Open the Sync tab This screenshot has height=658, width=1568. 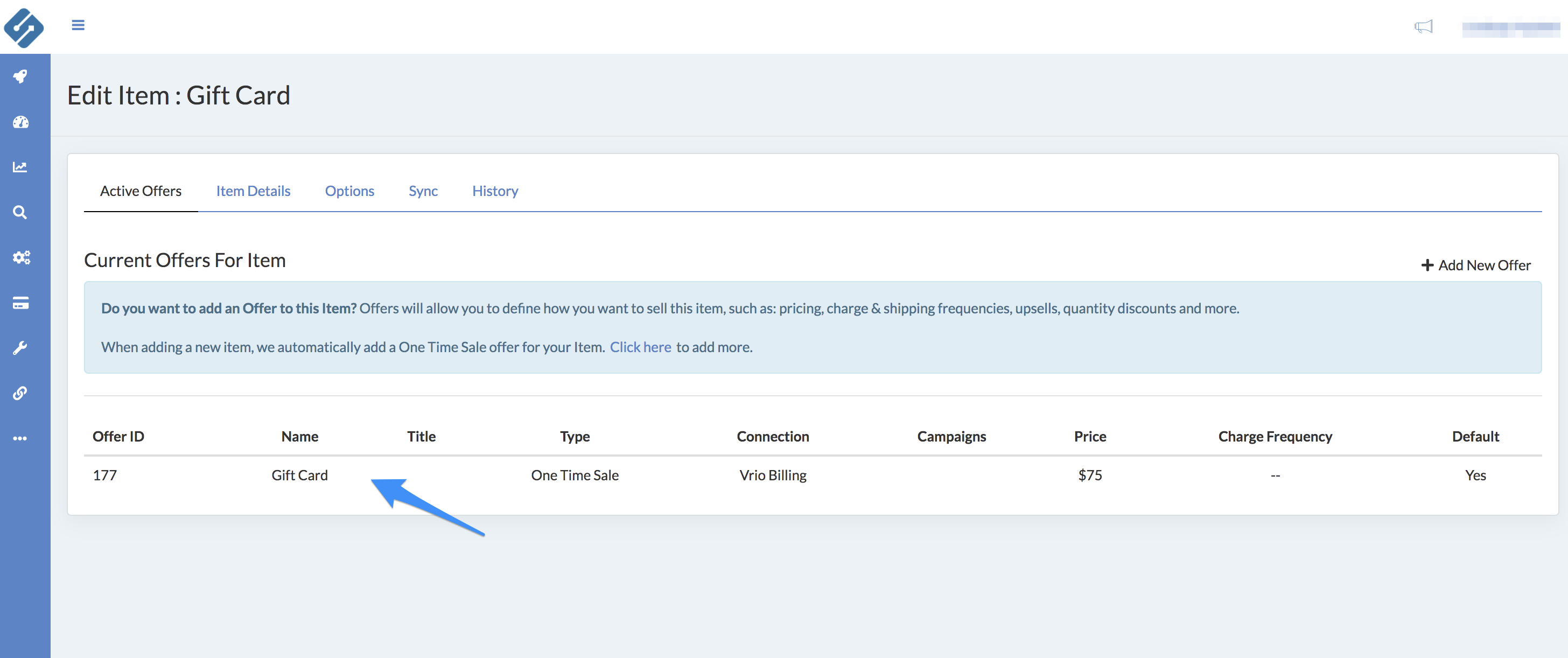click(x=423, y=191)
